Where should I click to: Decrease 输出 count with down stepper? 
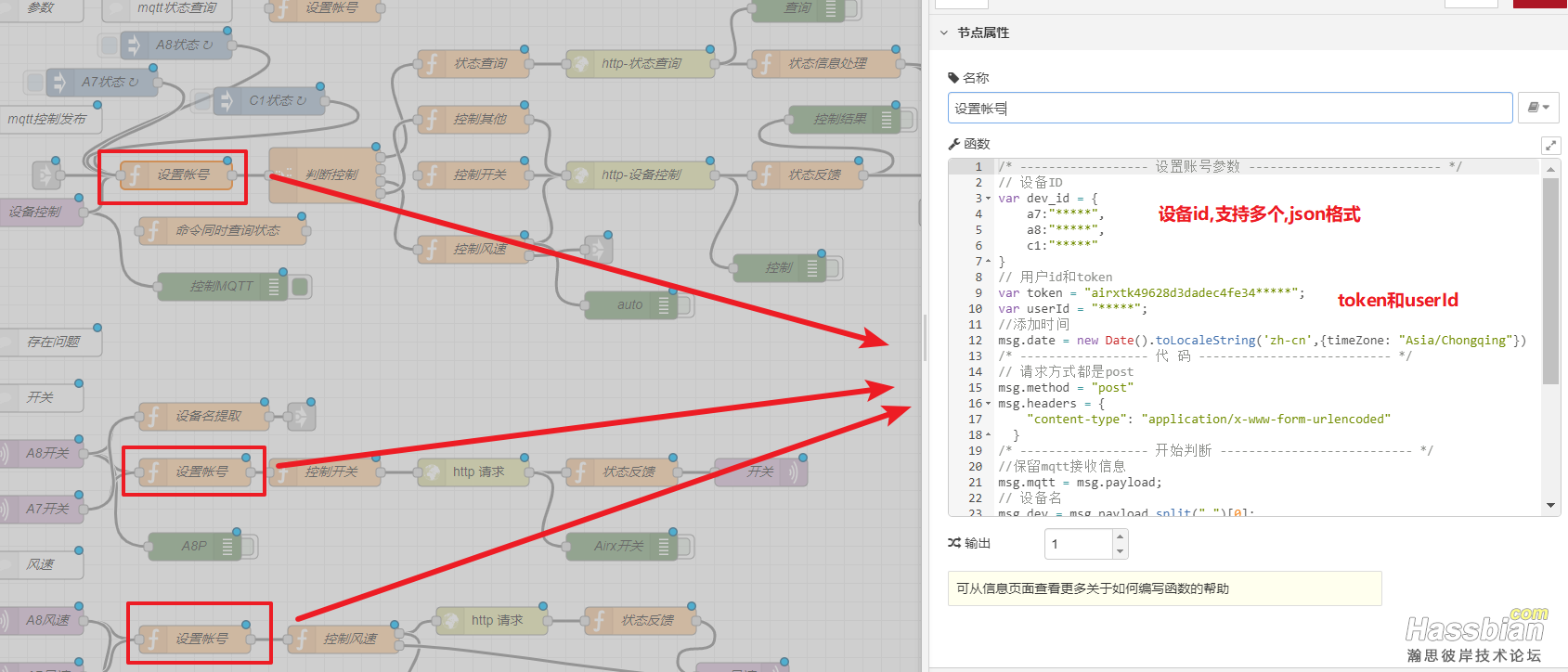(1120, 551)
